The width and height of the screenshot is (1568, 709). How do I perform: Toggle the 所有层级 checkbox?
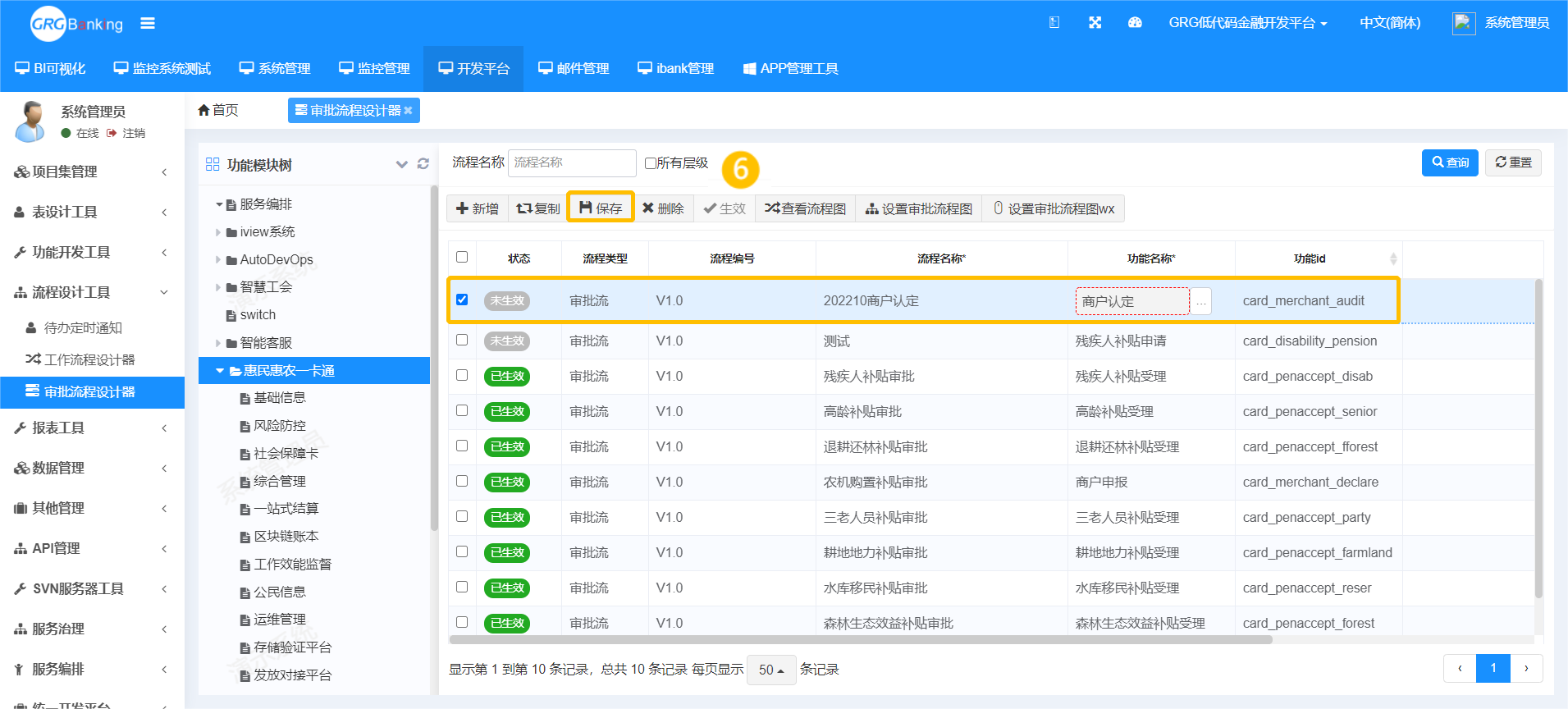(651, 163)
